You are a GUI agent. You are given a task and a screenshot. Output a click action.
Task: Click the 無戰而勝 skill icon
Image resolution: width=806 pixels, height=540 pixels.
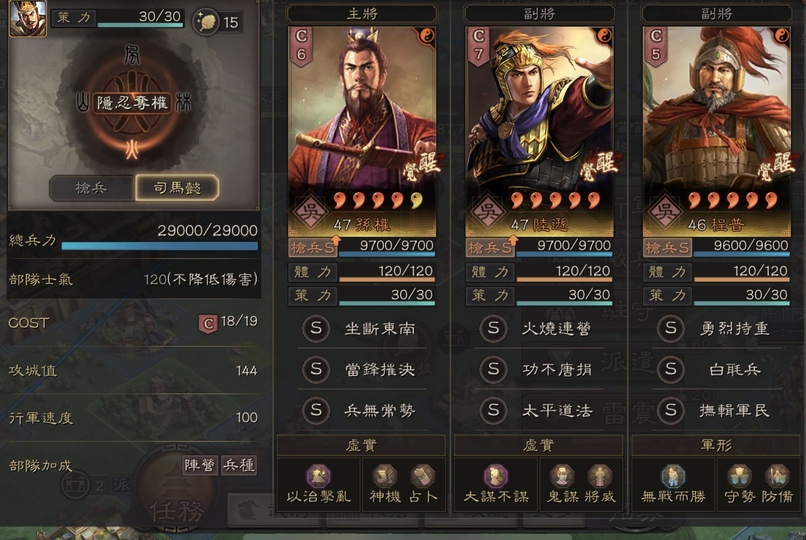673,476
